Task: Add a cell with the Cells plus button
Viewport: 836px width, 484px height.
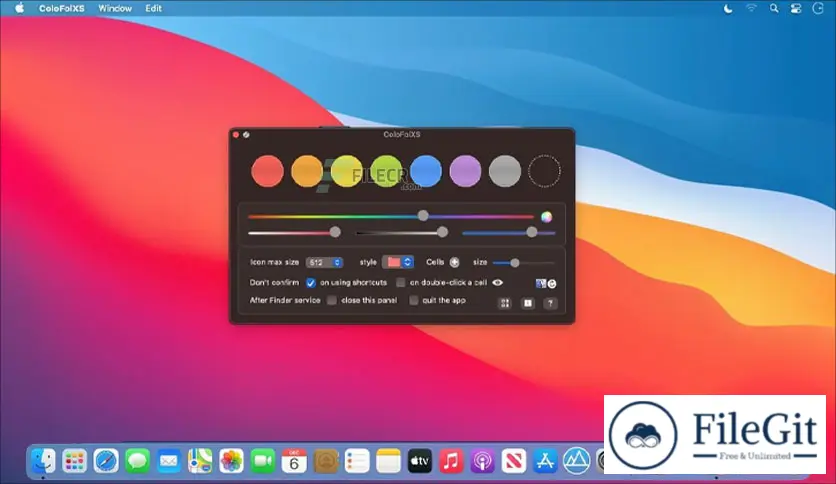Action: (x=454, y=262)
